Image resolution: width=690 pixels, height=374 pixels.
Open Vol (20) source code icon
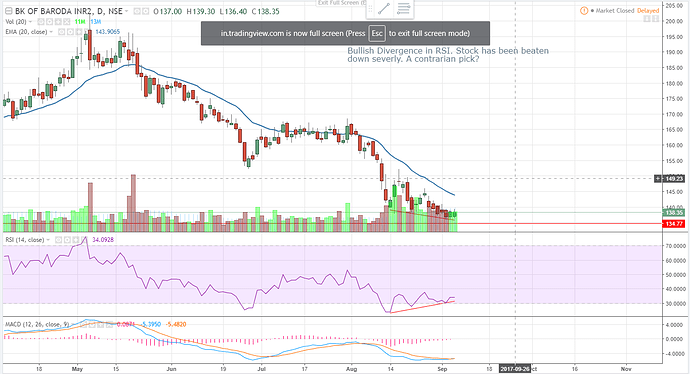(58, 22)
